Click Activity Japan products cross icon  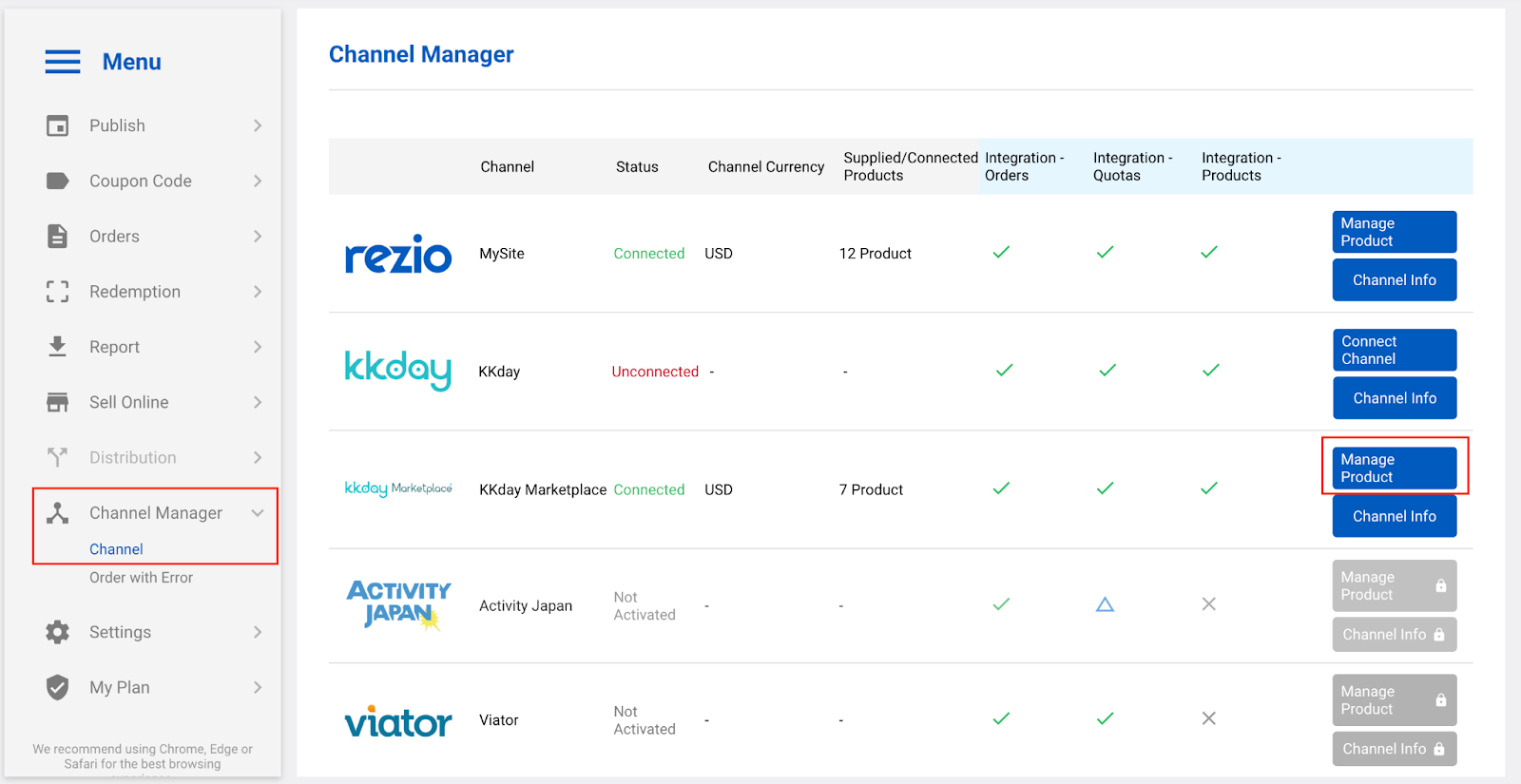[1209, 604]
